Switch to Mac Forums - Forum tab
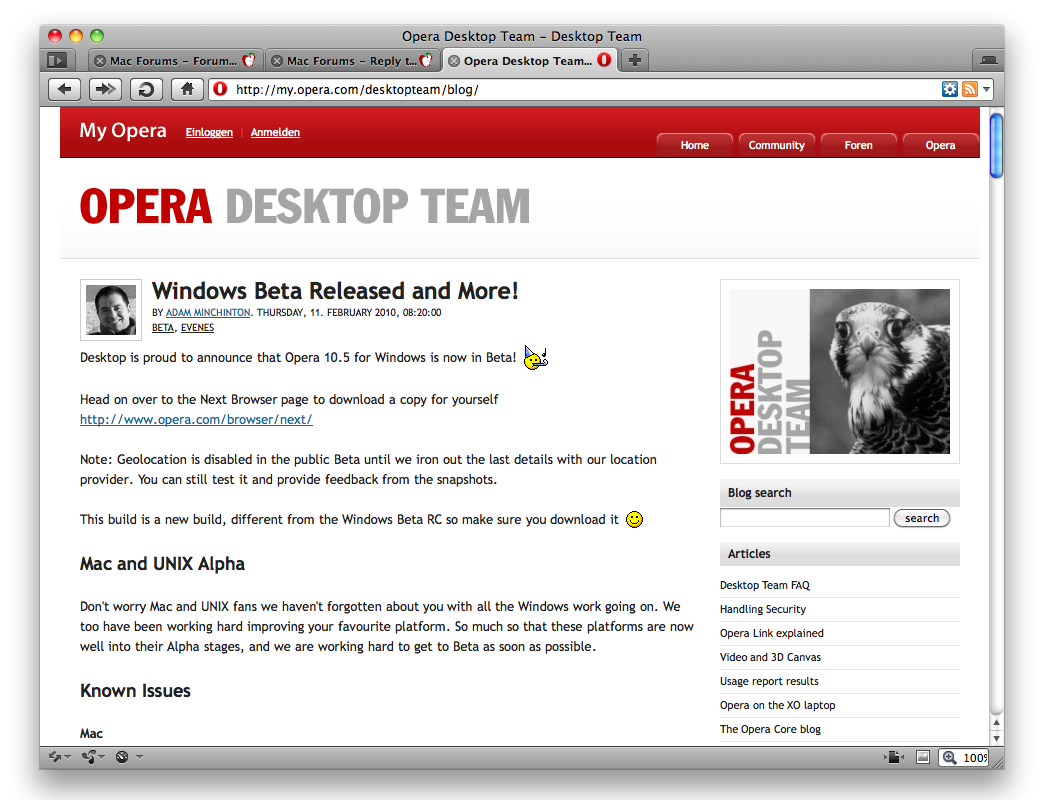Screen dimensions: 1044x800 point(176,61)
